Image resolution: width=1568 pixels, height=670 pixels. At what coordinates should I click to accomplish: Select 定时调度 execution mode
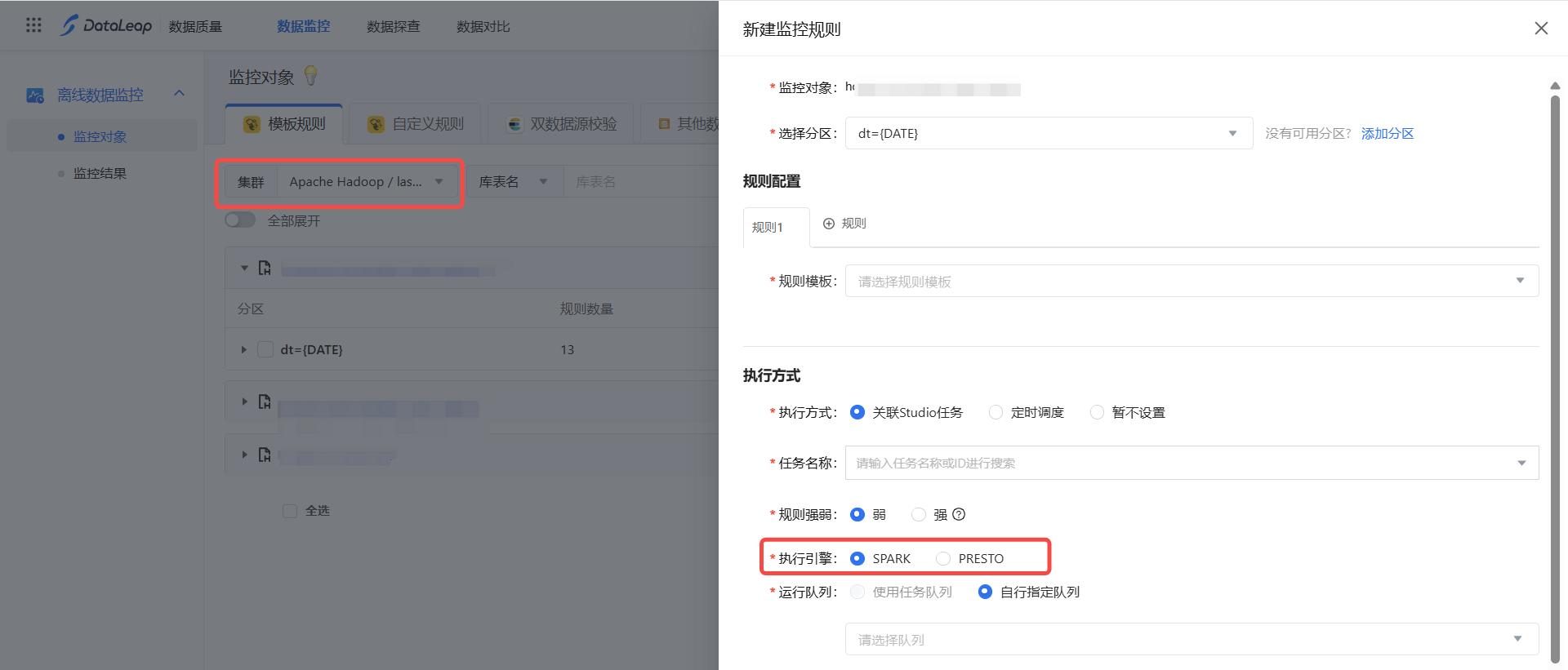click(996, 413)
